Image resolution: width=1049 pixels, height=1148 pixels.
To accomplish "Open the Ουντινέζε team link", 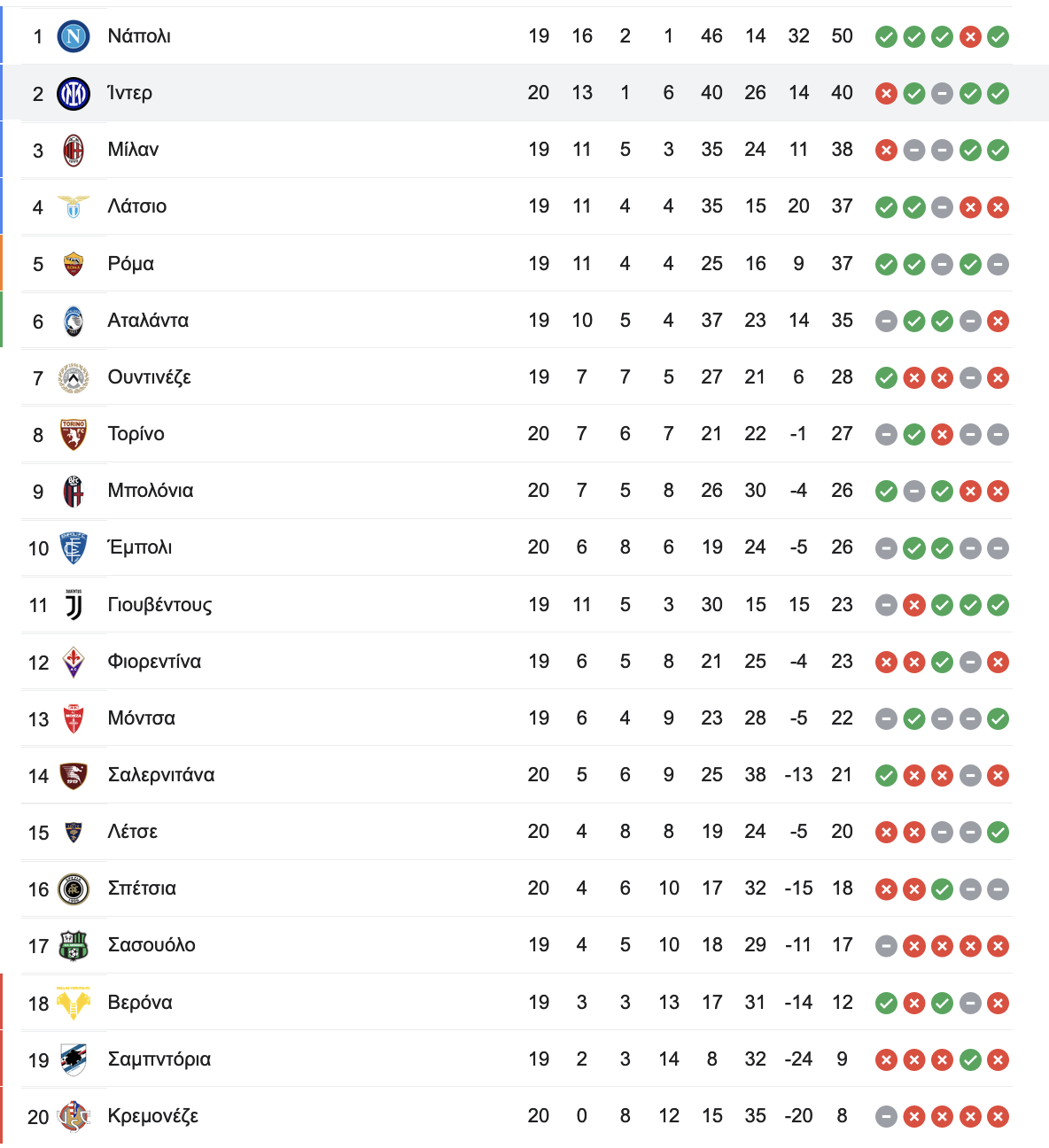I will (x=149, y=377).
